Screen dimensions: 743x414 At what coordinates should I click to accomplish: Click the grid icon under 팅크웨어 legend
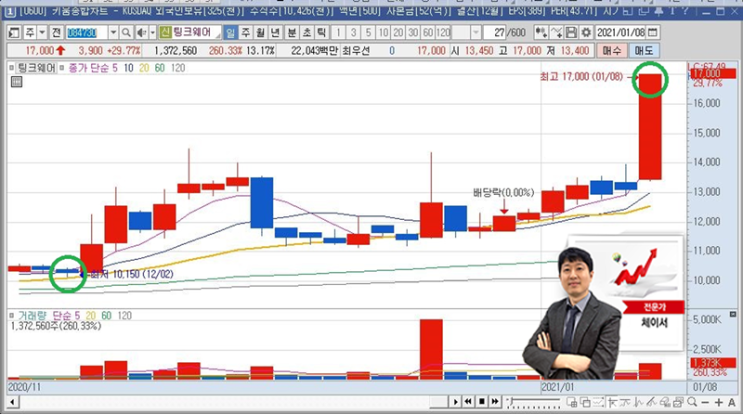pos(17,82)
